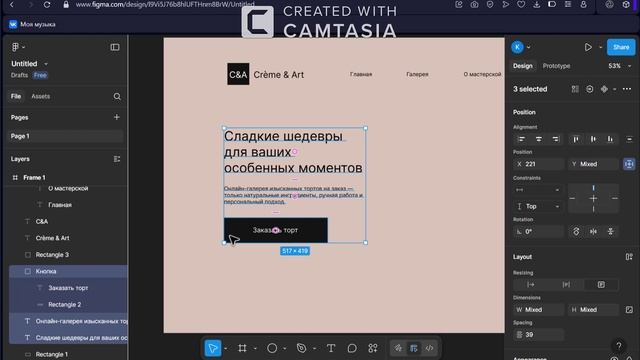Align selection to the right

[x=556, y=139]
